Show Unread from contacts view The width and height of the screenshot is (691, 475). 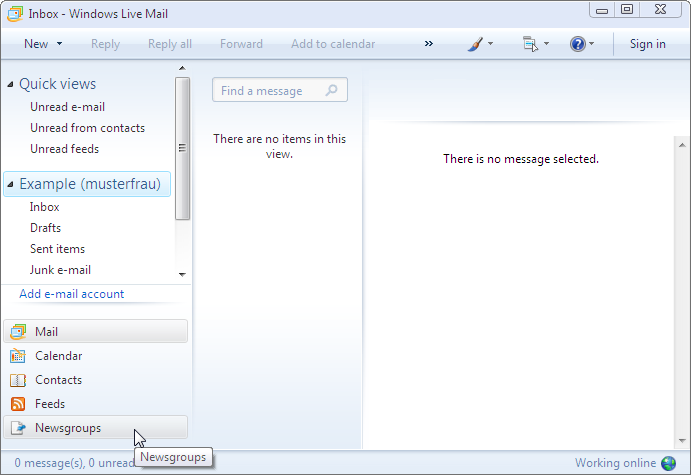pyautogui.click(x=87, y=128)
